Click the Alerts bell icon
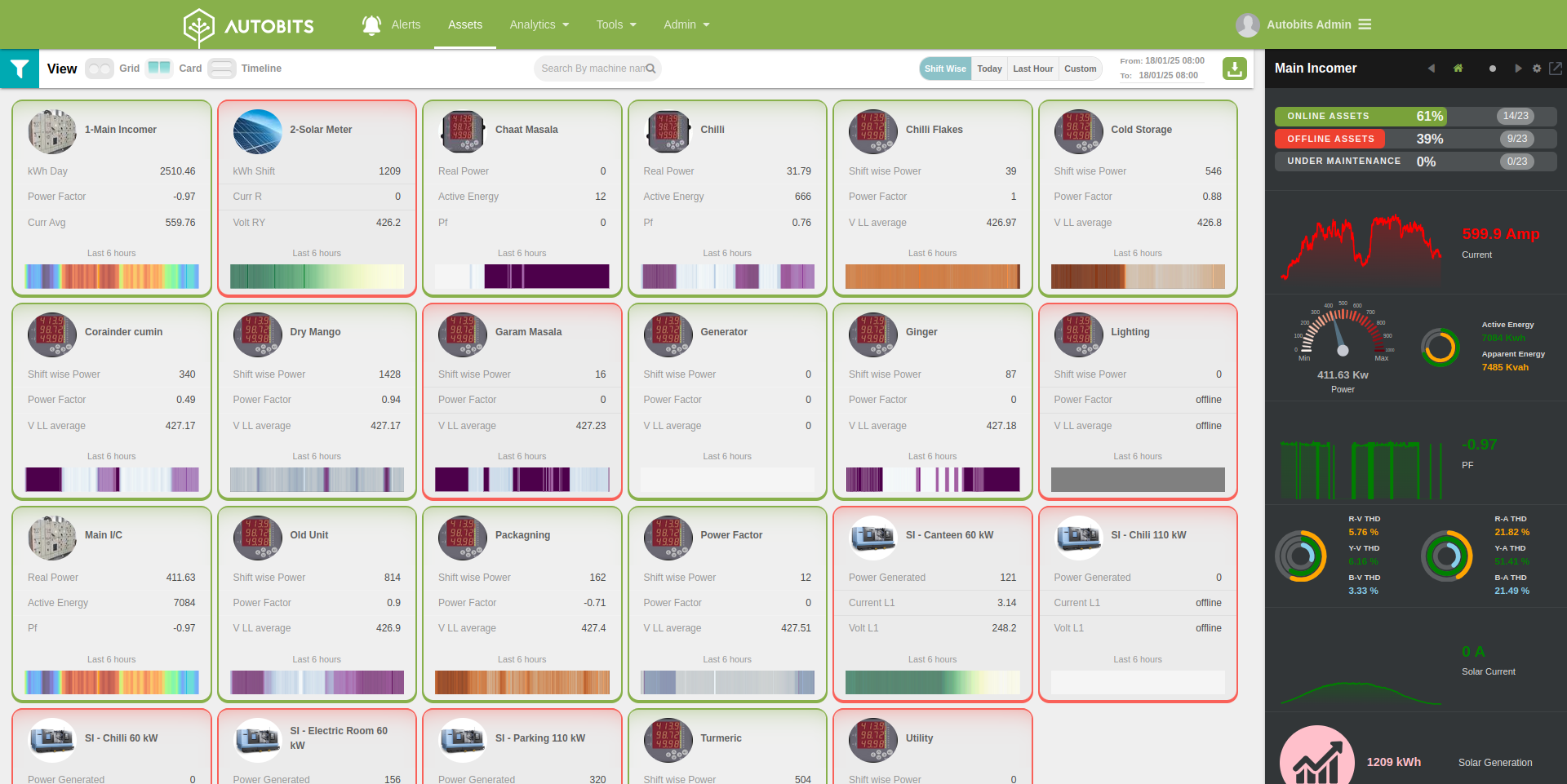 click(371, 24)
